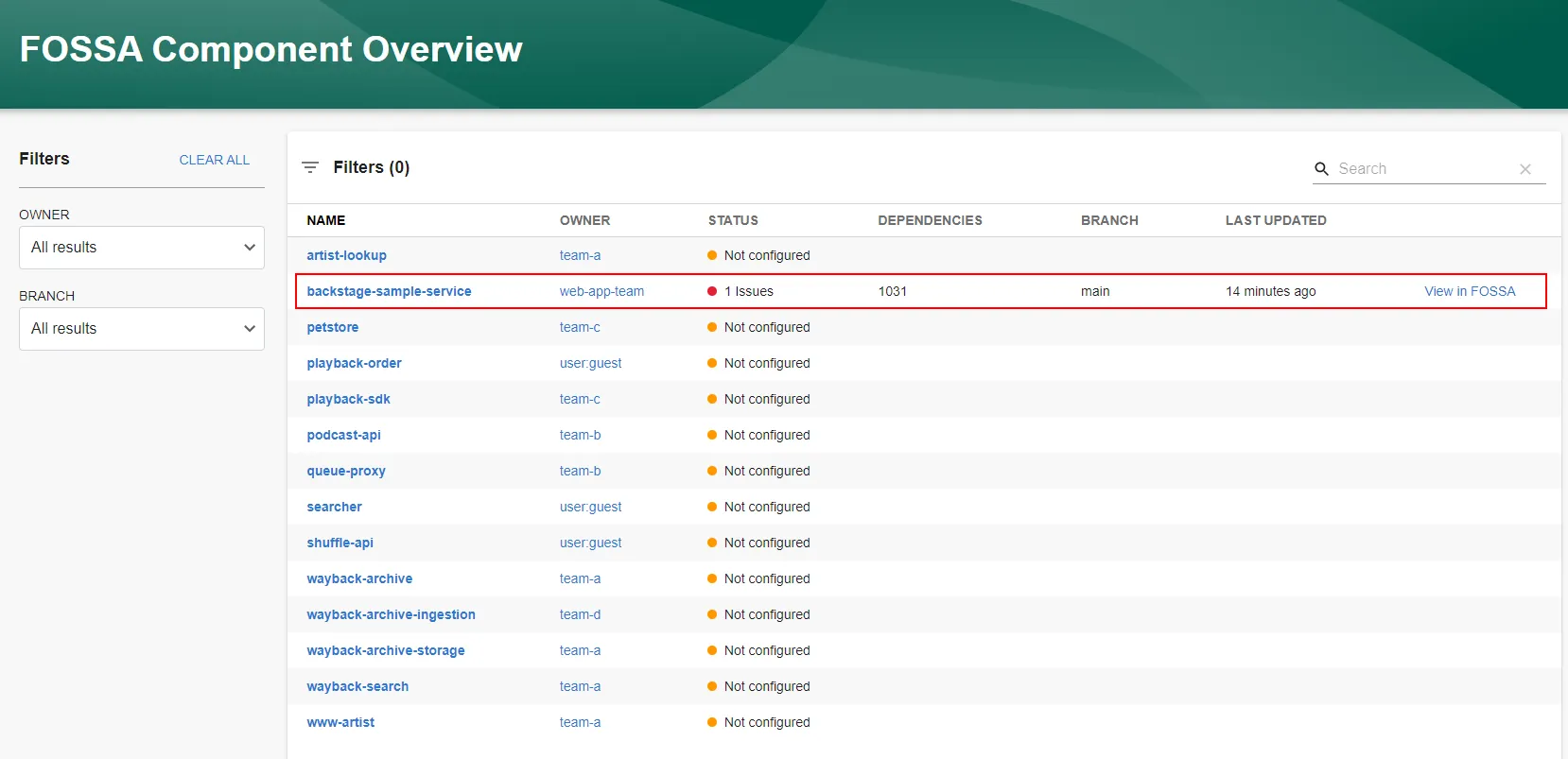Screen dimensions: 1568x759
Task: Click the web-app-team owner link
Action: click(x=601, y=291)
